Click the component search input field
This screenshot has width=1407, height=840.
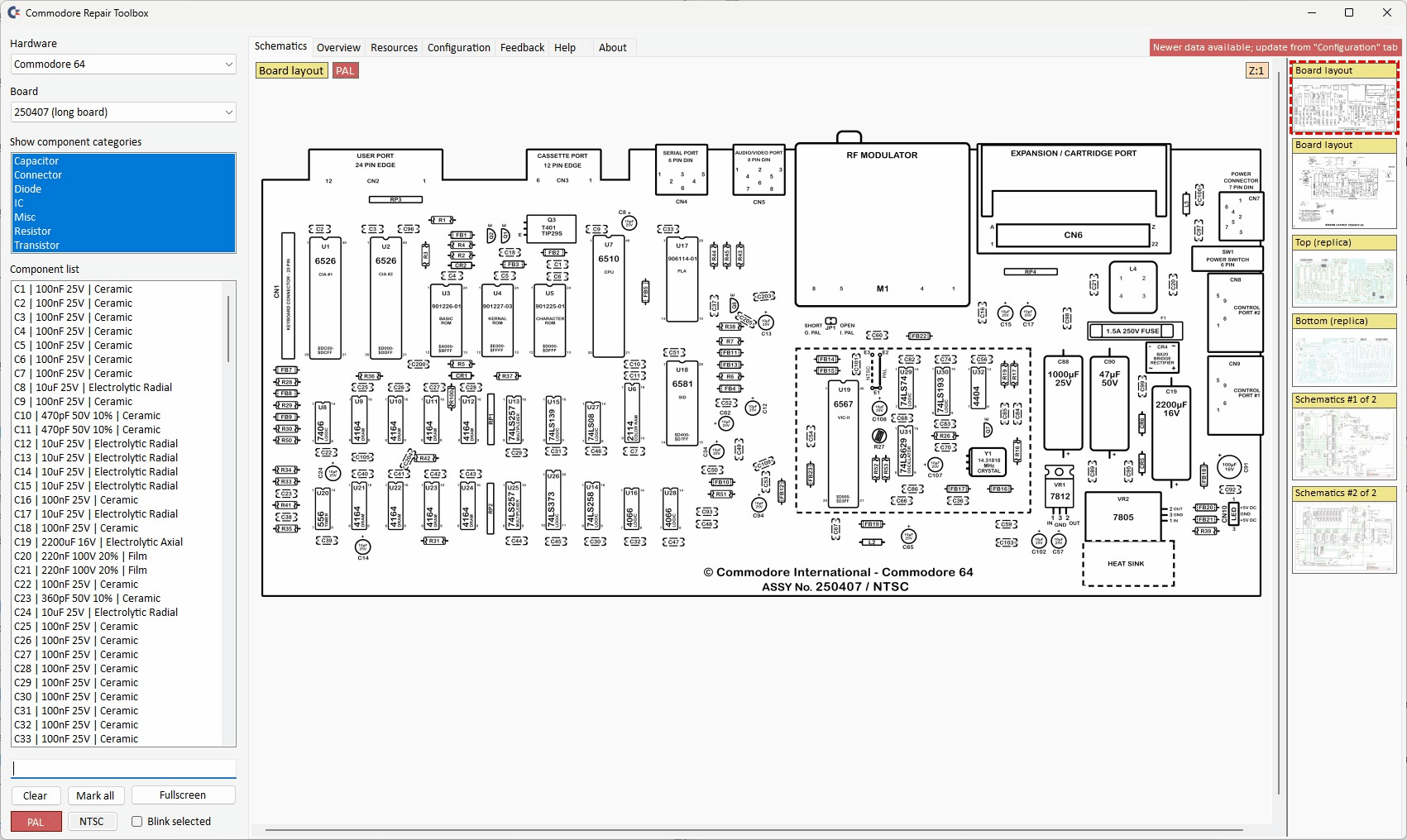124,768
